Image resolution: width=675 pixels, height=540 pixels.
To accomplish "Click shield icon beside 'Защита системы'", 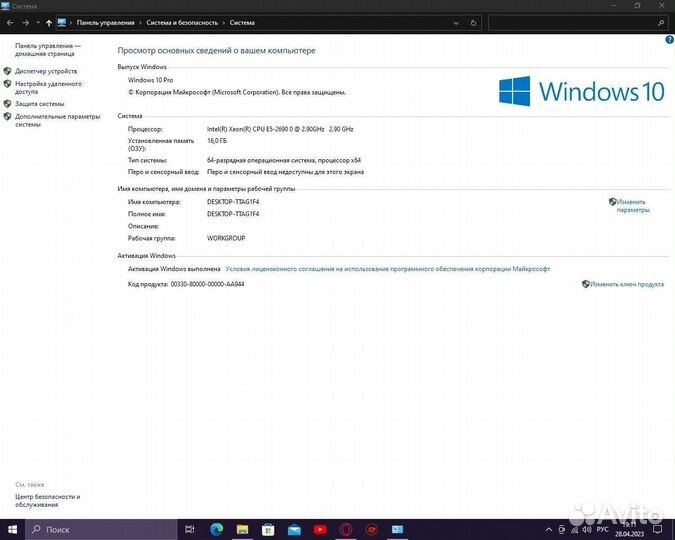I will tap(7, 104).
